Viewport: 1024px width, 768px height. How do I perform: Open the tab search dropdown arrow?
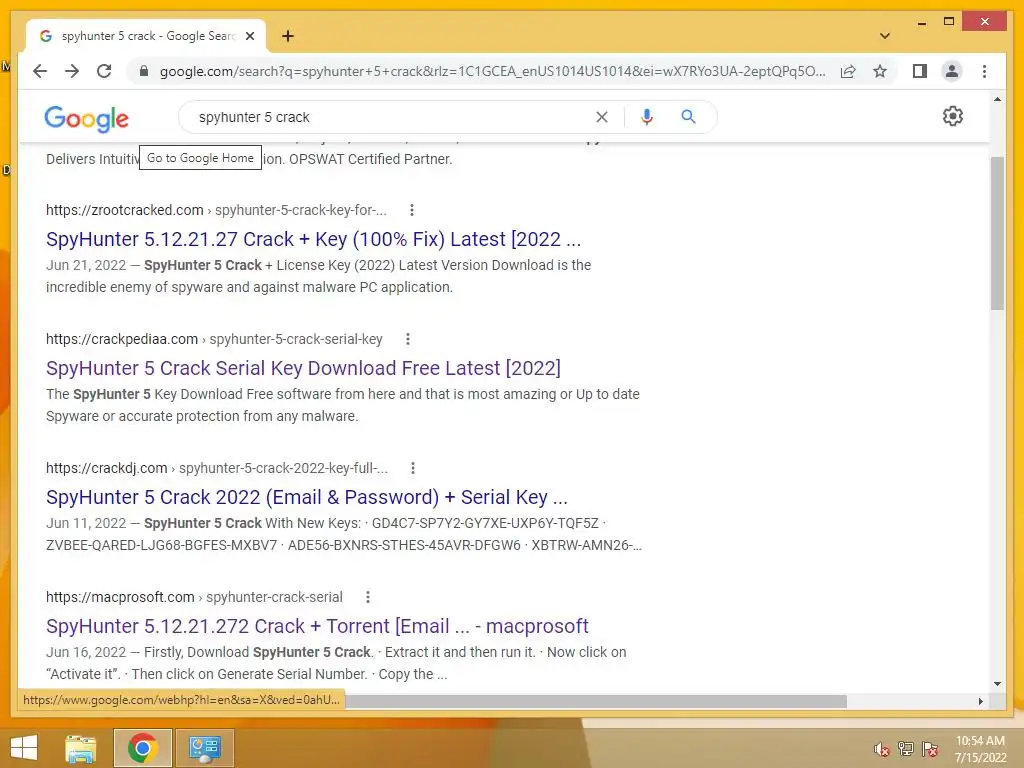click(885, 36)
